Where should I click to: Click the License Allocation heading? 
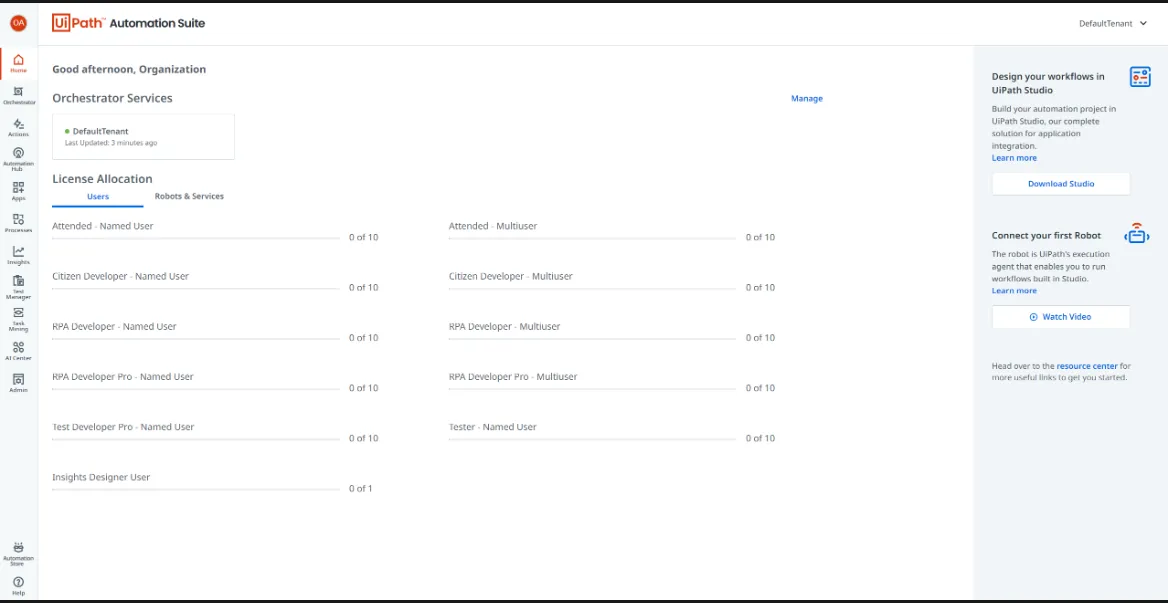[x=102, y=179]
